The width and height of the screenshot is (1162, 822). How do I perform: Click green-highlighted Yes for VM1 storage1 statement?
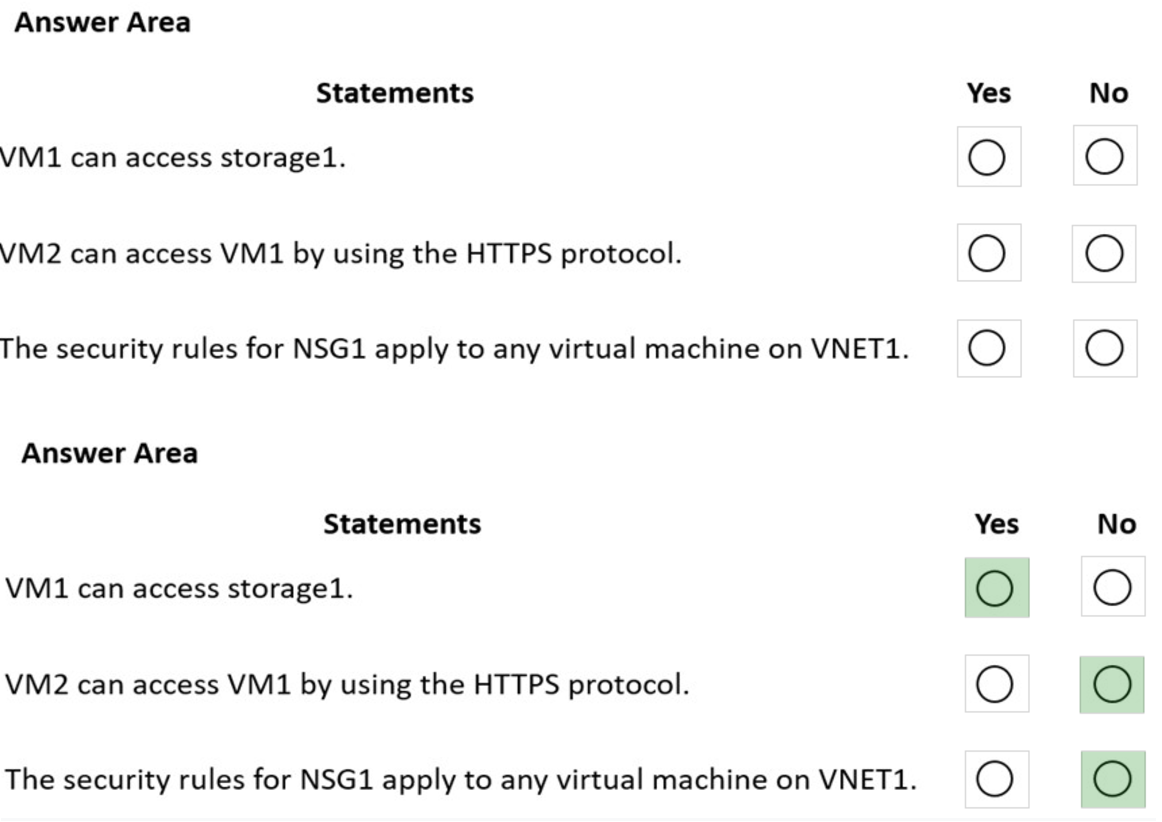click(x=995, y=588)
